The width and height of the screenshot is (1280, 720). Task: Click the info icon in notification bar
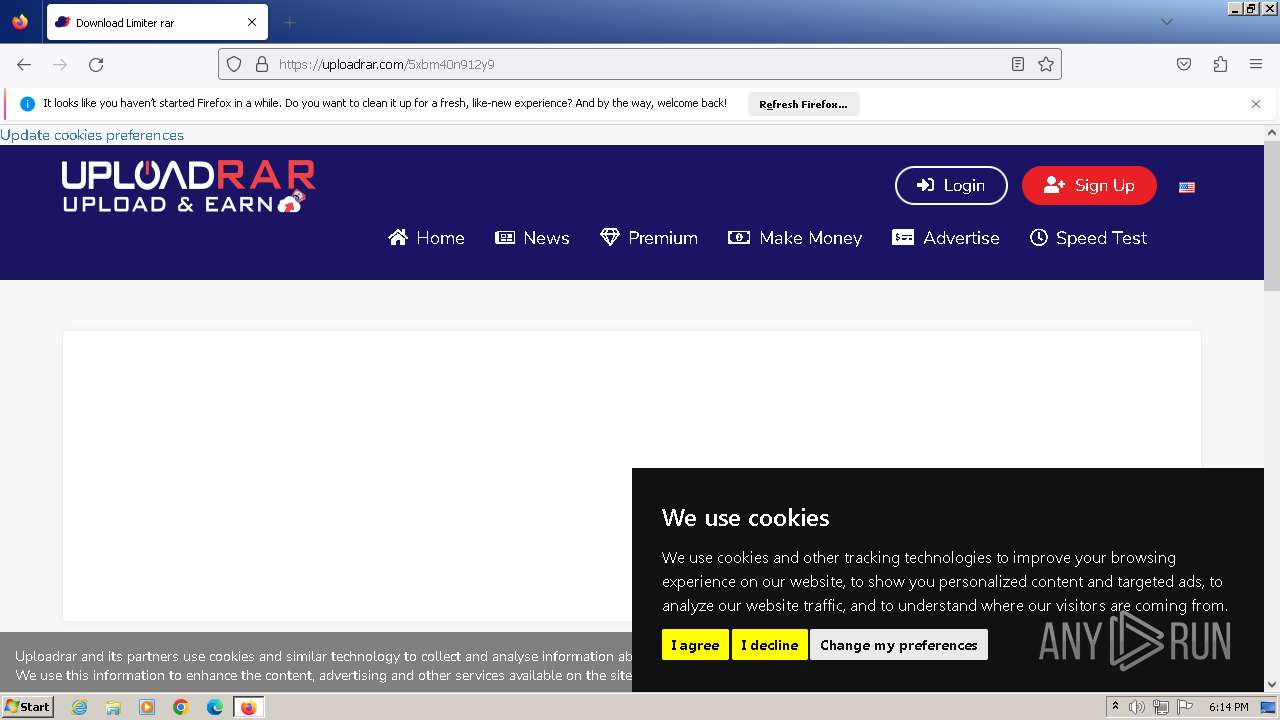tap(27, 104)
